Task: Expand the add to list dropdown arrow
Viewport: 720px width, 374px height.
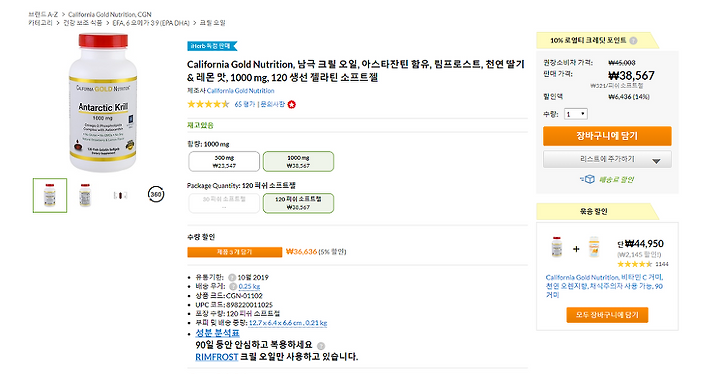Action: coord(656,161)
